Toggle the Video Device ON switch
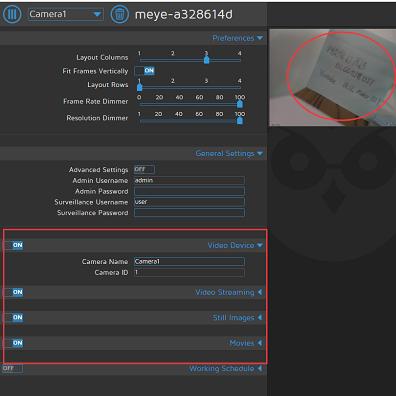Screen dimensions: 396x396 coord(13,245)
